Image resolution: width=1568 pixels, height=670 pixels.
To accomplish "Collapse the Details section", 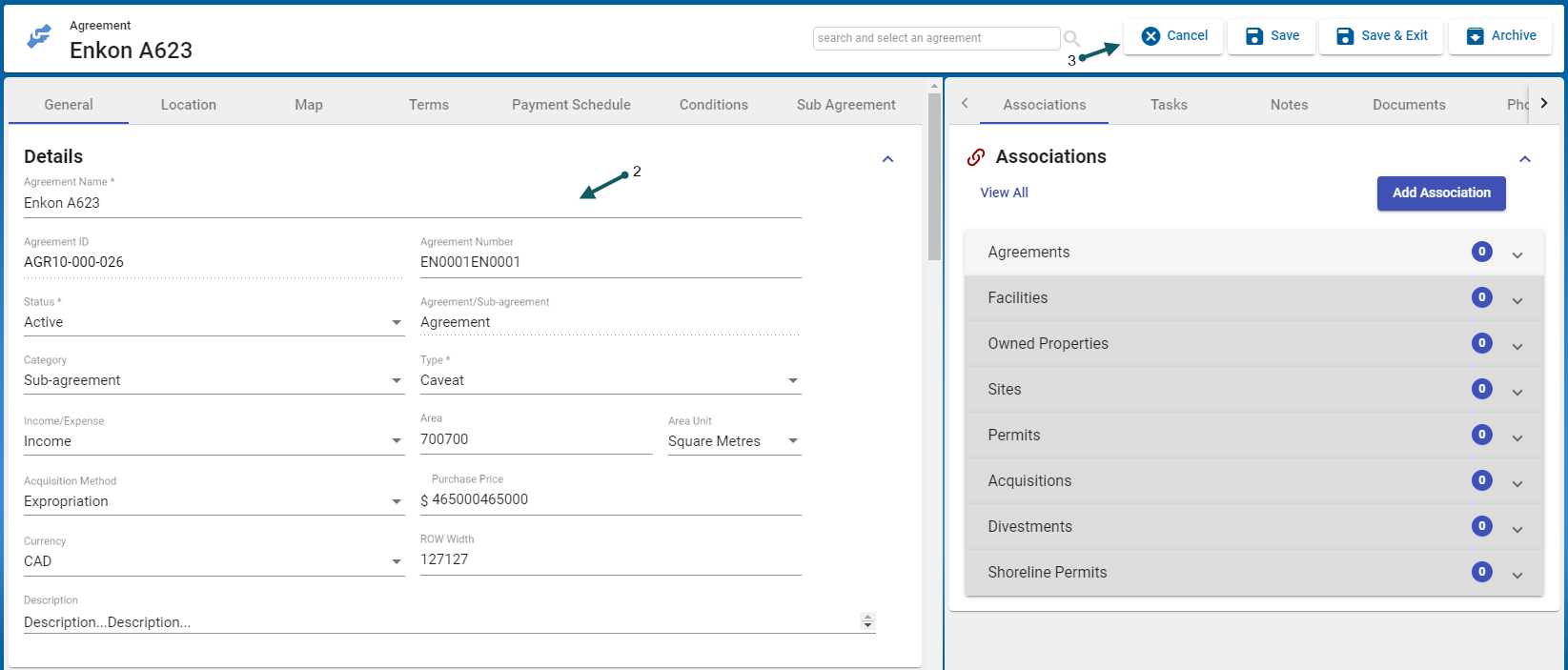I will click(887, 159).
